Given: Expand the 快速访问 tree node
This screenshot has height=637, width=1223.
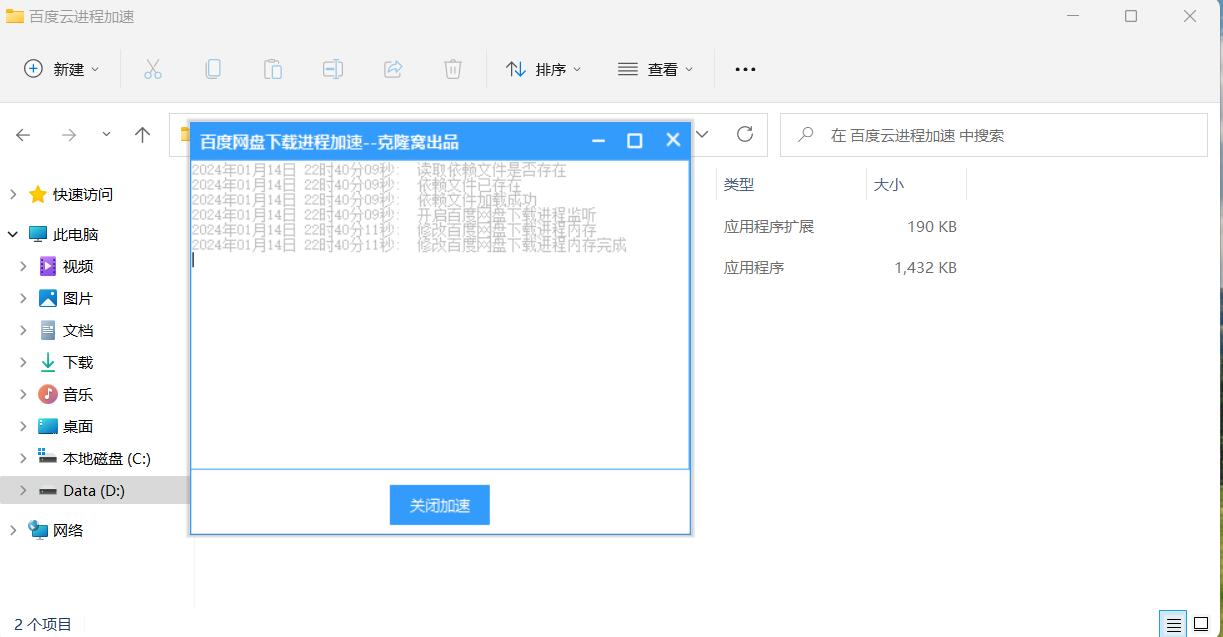Looking at the screenshot, I should click(x=13, y=194).
